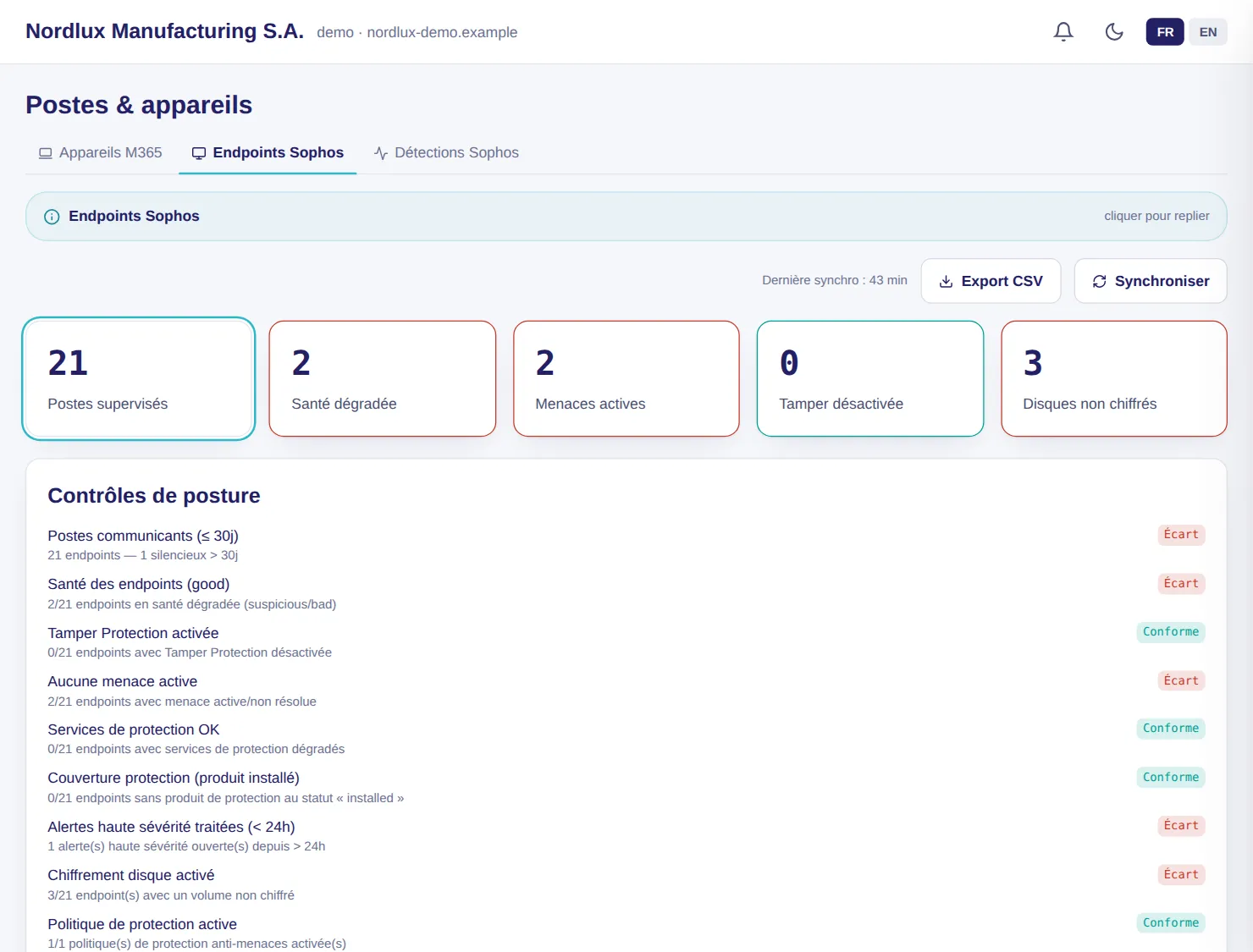Click '2/21 endpoints en santé dégradée' description
1253x952 pixels.
(x=192, y=604)
